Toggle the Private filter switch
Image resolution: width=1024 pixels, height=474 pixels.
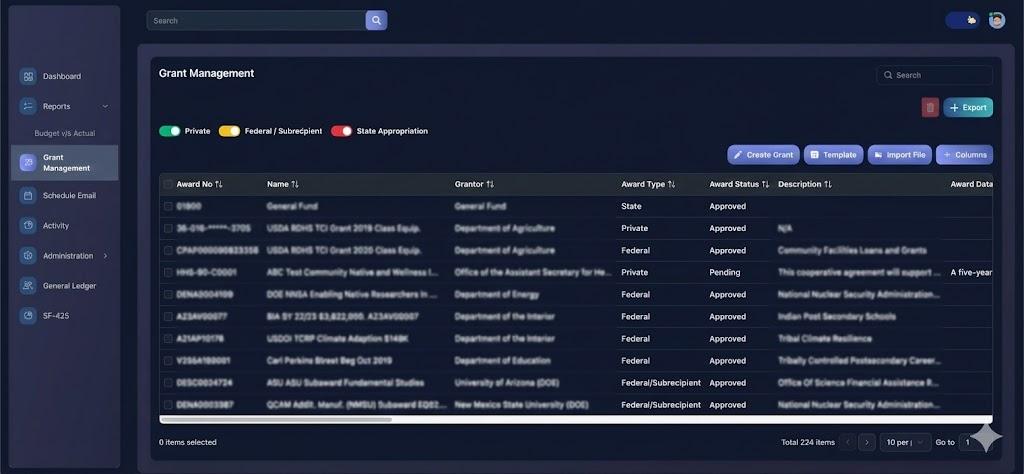click(x=170, y=131)
